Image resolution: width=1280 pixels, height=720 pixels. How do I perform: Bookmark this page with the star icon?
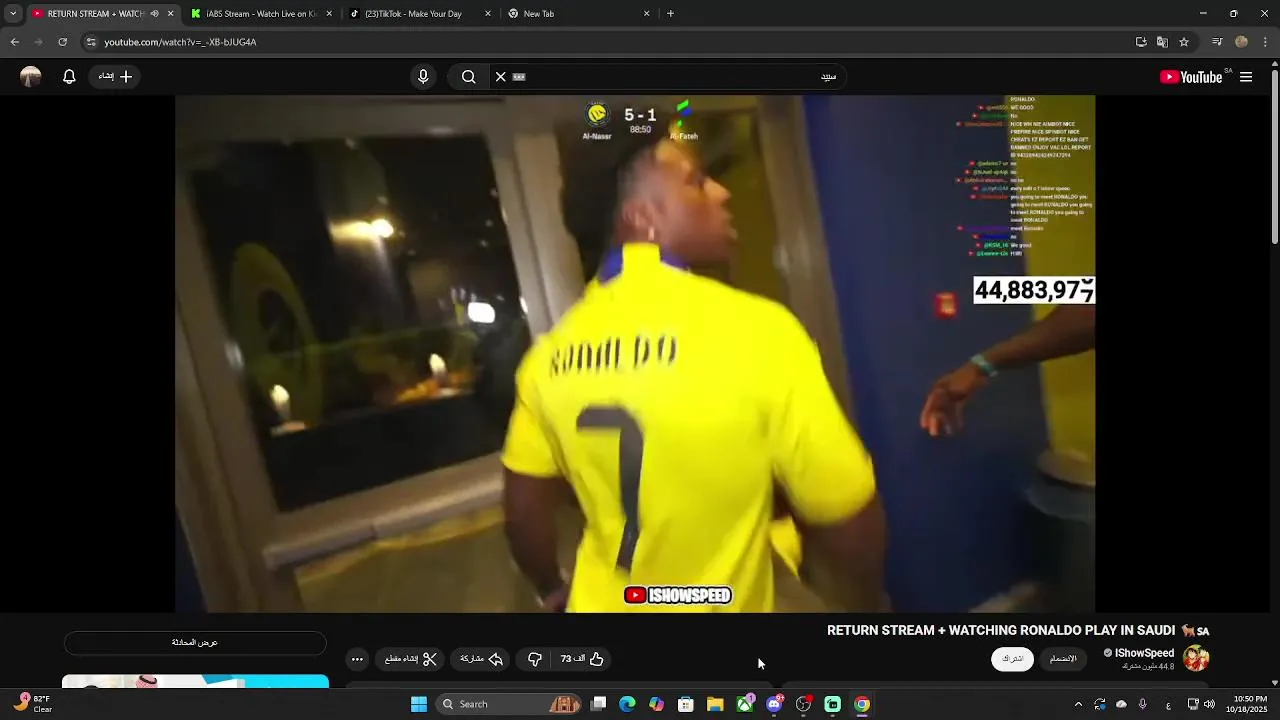coord(1184,42)
